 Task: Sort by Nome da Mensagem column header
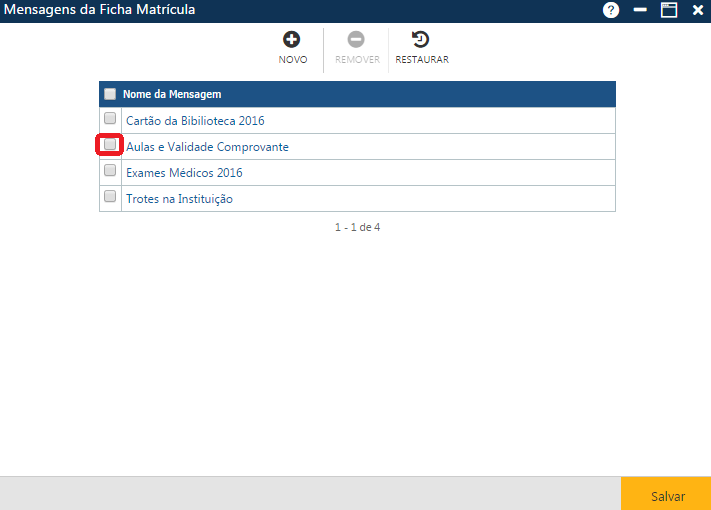click(x=172, y=94)
